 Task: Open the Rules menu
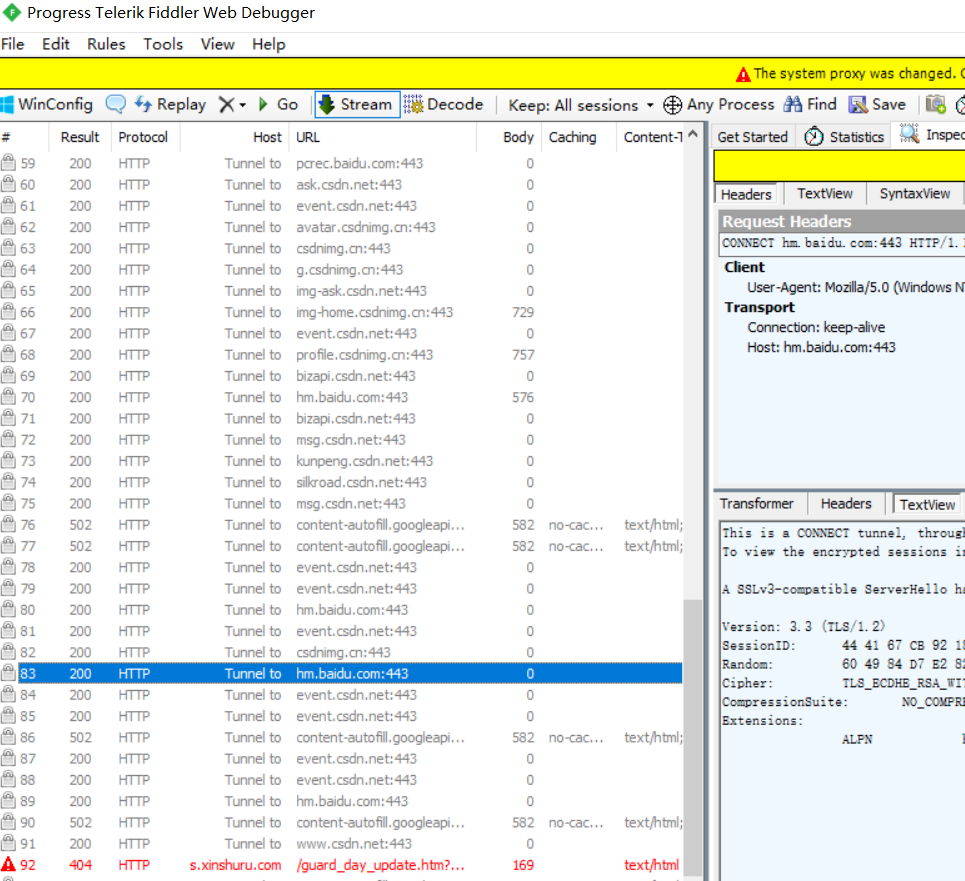pos(106,44)
